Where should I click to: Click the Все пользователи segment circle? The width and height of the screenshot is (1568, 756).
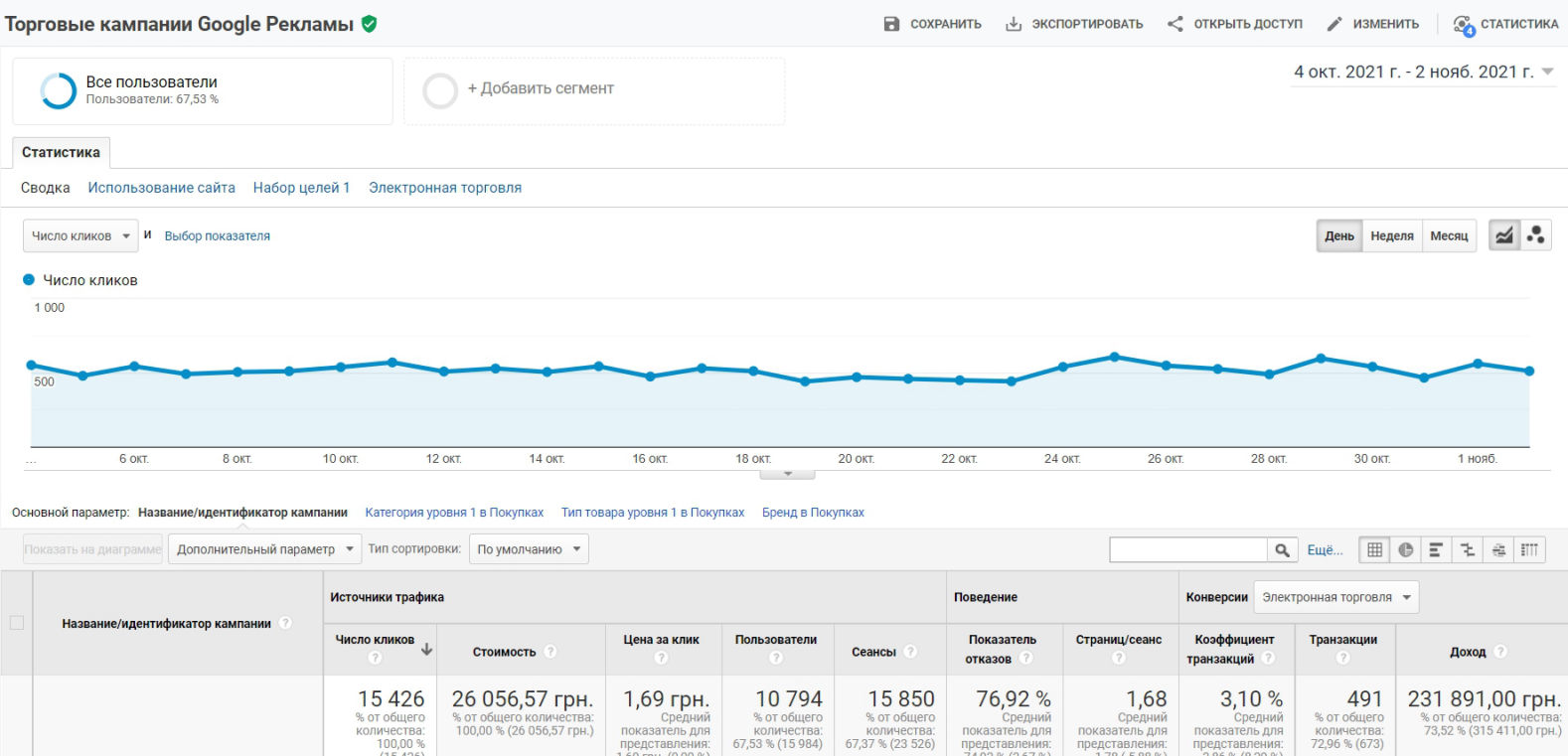58,90
